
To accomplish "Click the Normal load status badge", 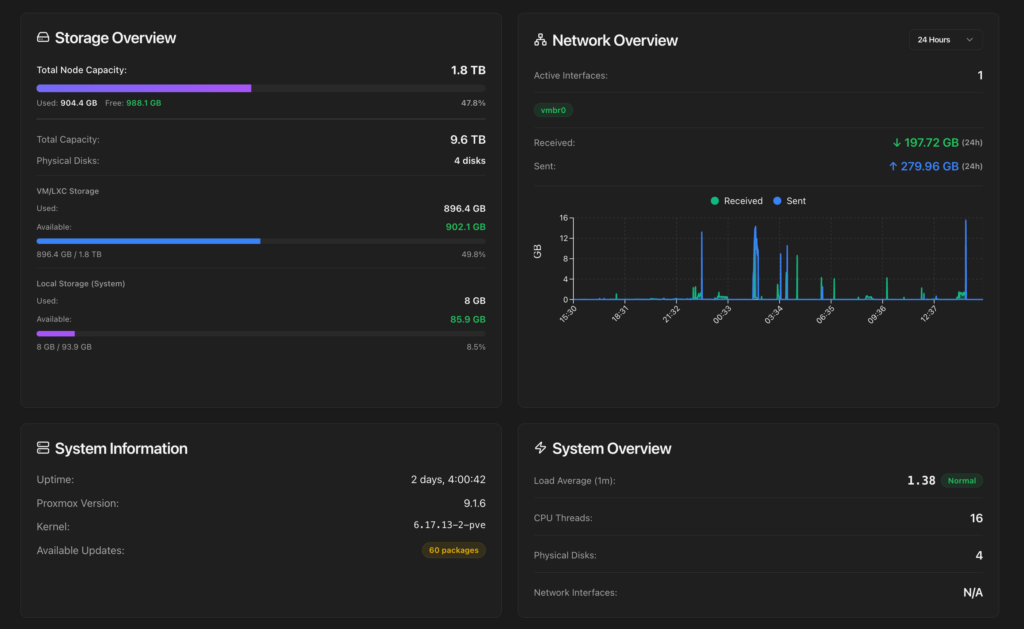I will coord(961,480).
